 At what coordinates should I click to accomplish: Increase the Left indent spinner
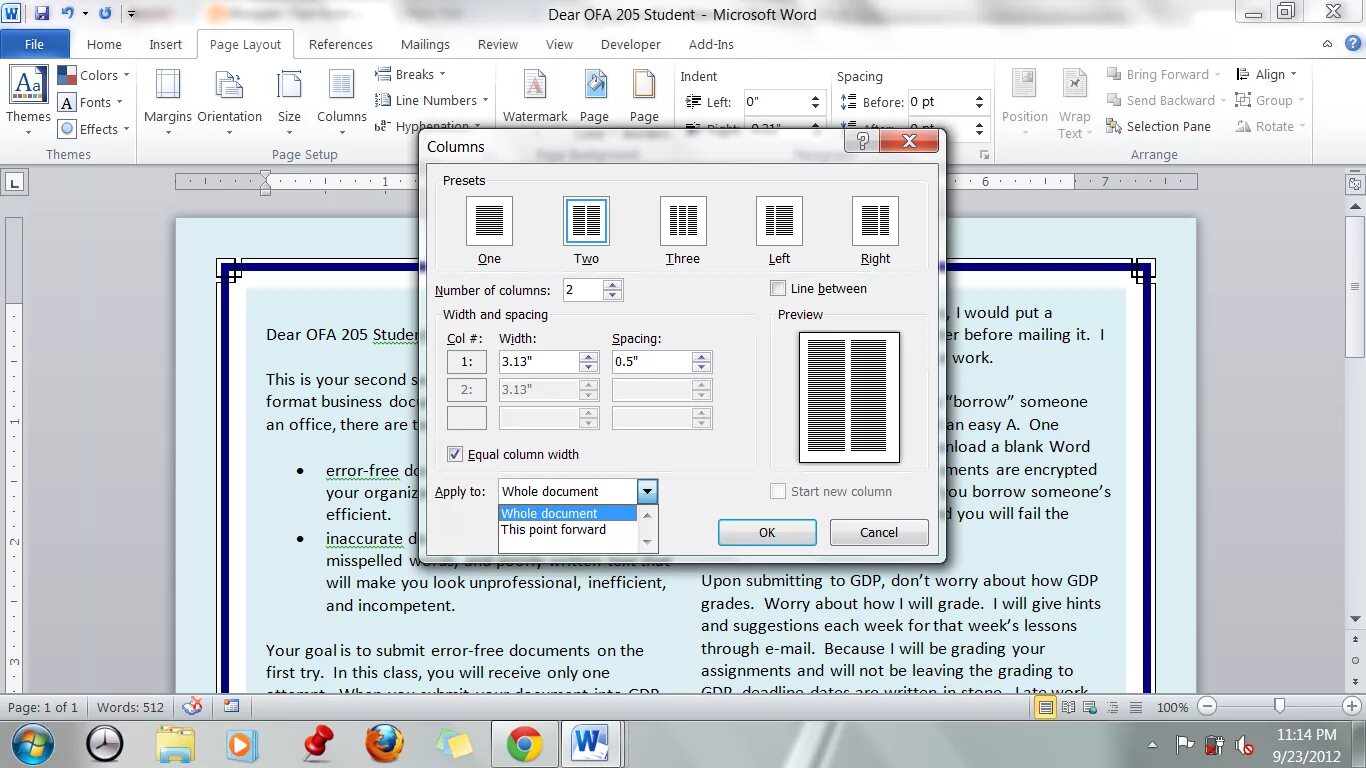(x=815, y=97)
